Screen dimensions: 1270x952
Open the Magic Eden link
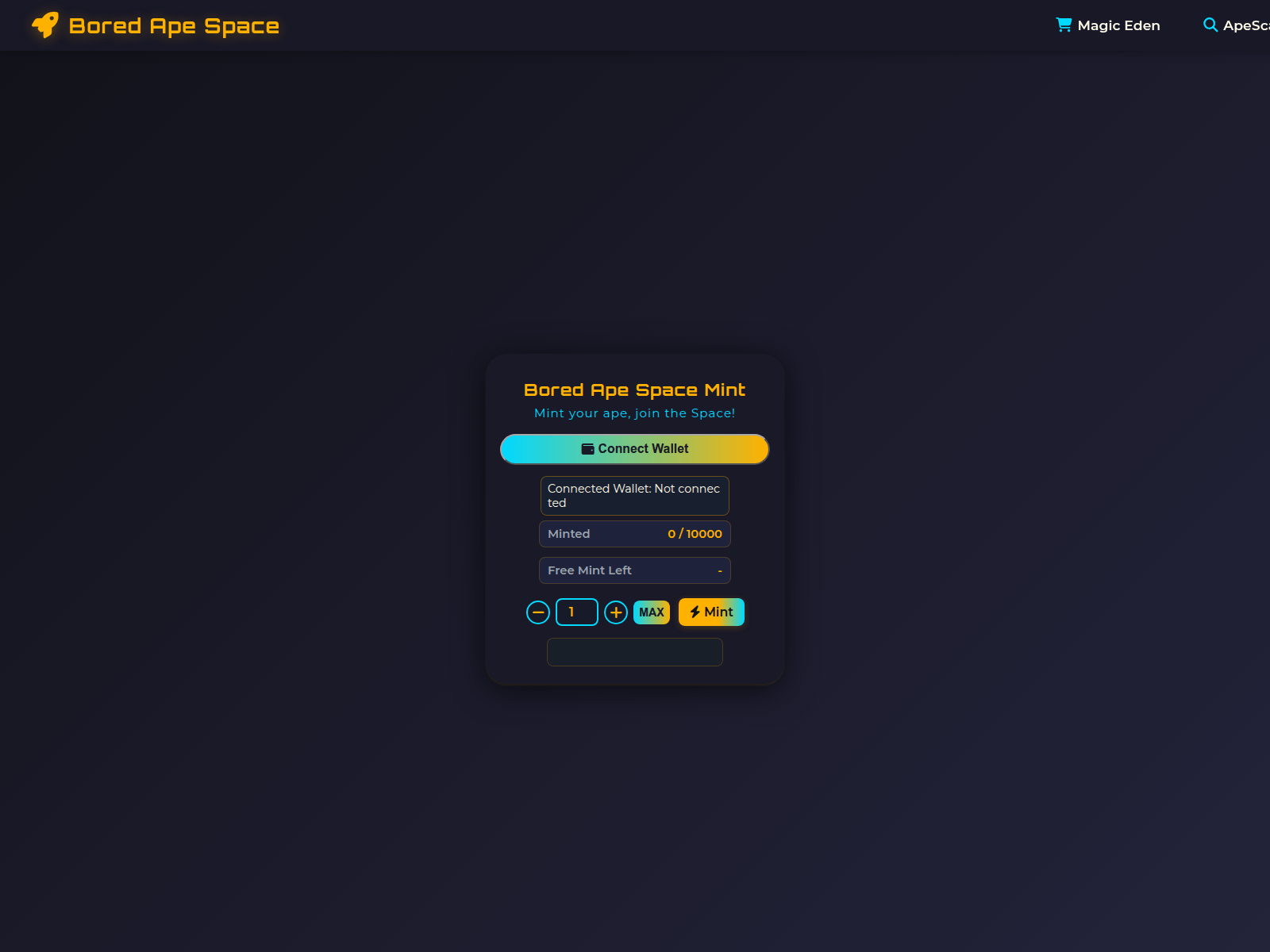(x=1108, y=25)
